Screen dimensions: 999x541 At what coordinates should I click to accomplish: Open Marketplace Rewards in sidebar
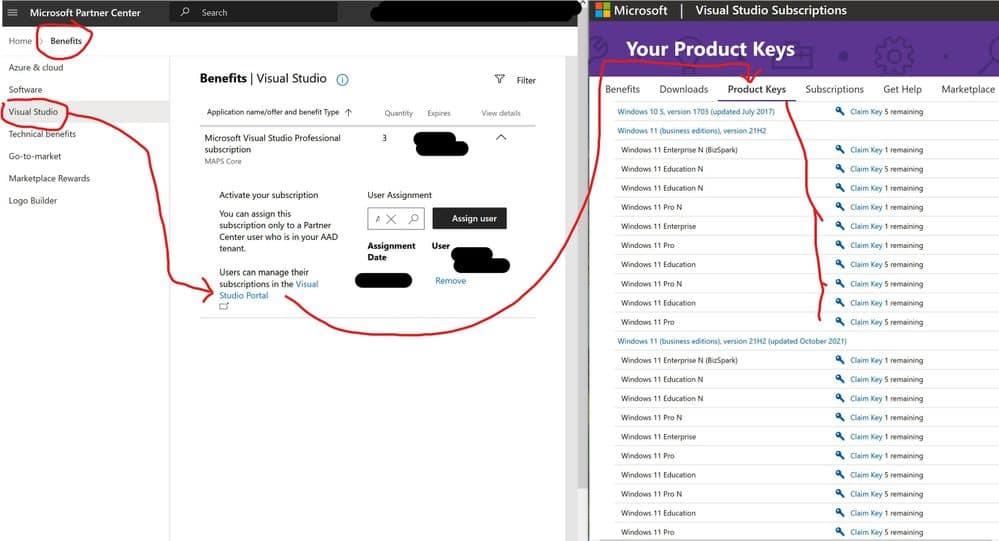49,178
